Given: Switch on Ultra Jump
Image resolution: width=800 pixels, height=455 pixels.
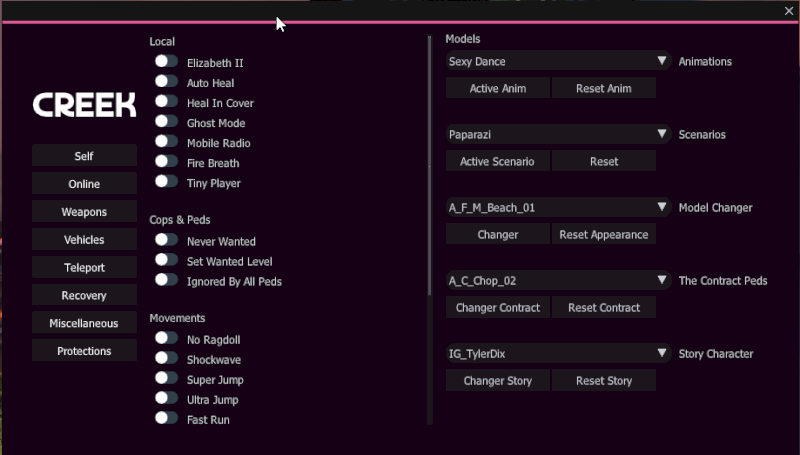Looking at the screenshot, I should [x=166, y=398].
